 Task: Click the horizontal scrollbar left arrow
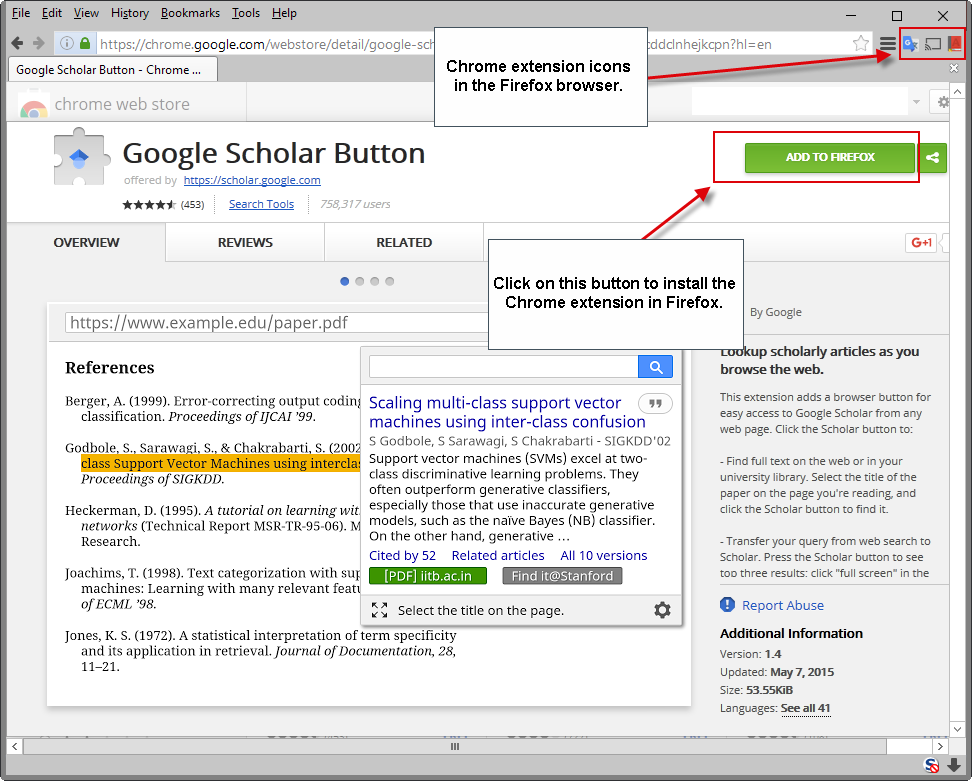point(15,746)
